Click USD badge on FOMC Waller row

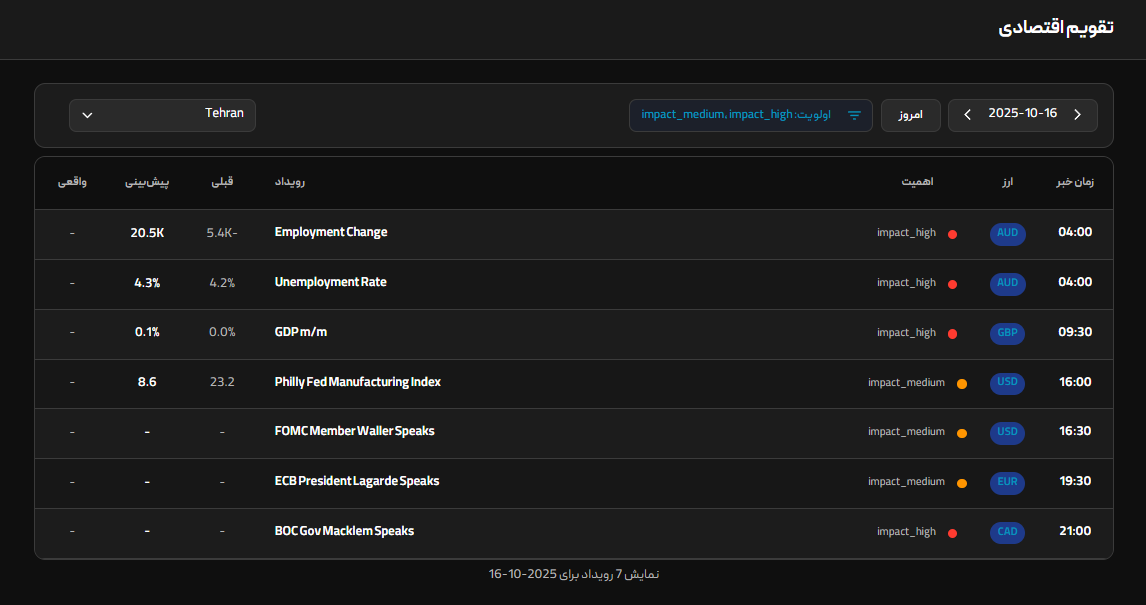[x=1007, y=432]
